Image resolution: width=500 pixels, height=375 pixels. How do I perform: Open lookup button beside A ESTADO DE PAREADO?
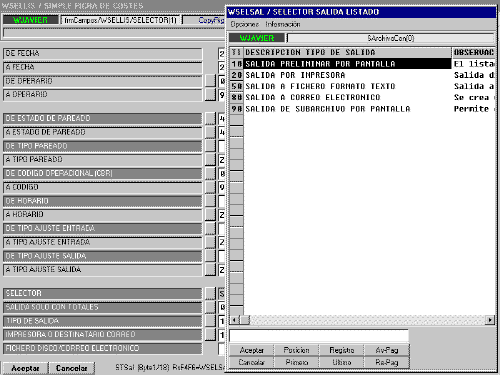210,132
